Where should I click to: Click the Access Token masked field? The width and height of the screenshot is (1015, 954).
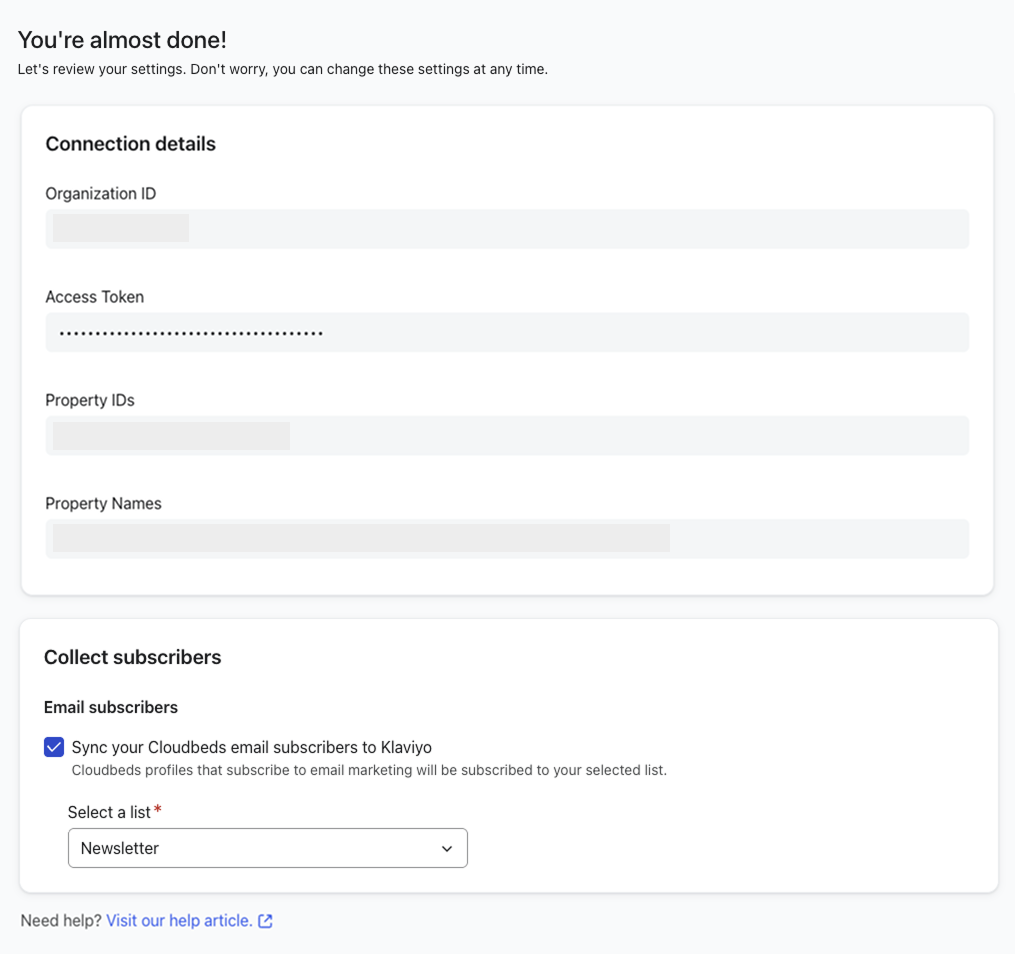click(x=507, y=332)
